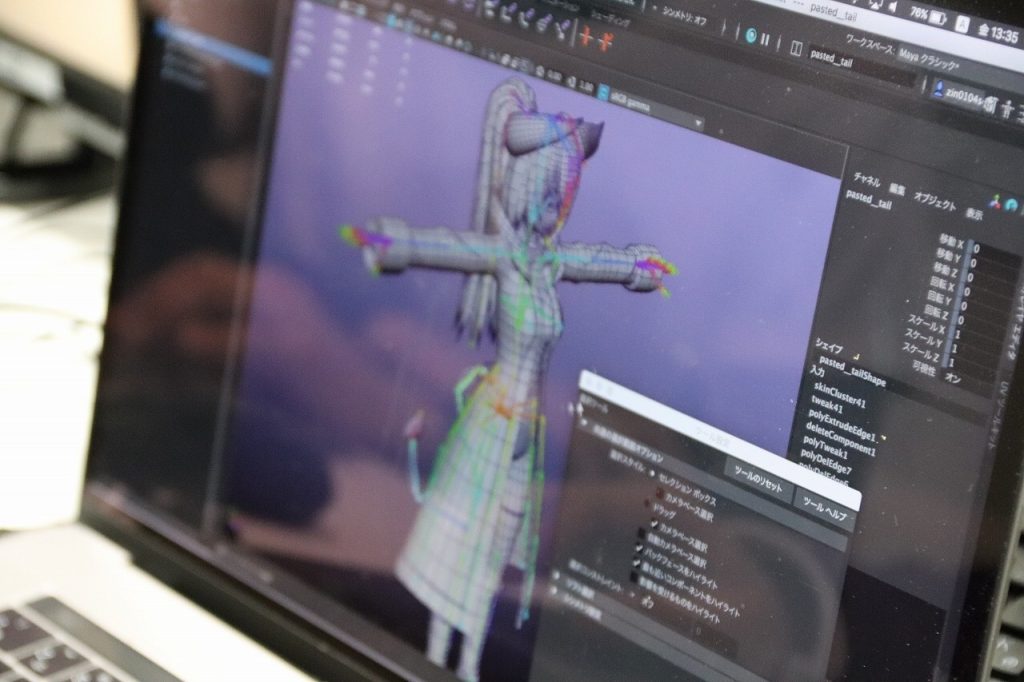The image size is (1024, 682).
Task: Click the 移動 Y attribute label
Action: tap(949, 255)
